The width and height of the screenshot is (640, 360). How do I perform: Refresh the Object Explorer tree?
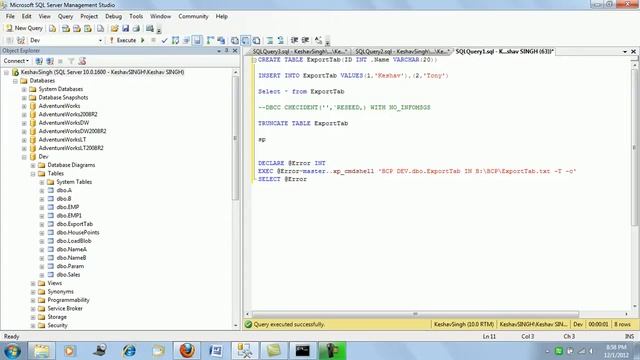coord(82,61)
